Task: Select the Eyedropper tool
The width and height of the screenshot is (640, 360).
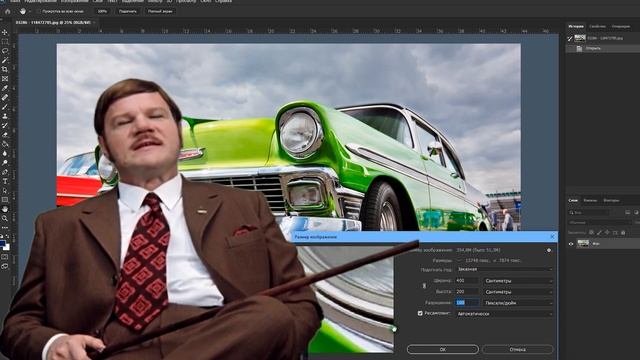Action: coord(5,88)
